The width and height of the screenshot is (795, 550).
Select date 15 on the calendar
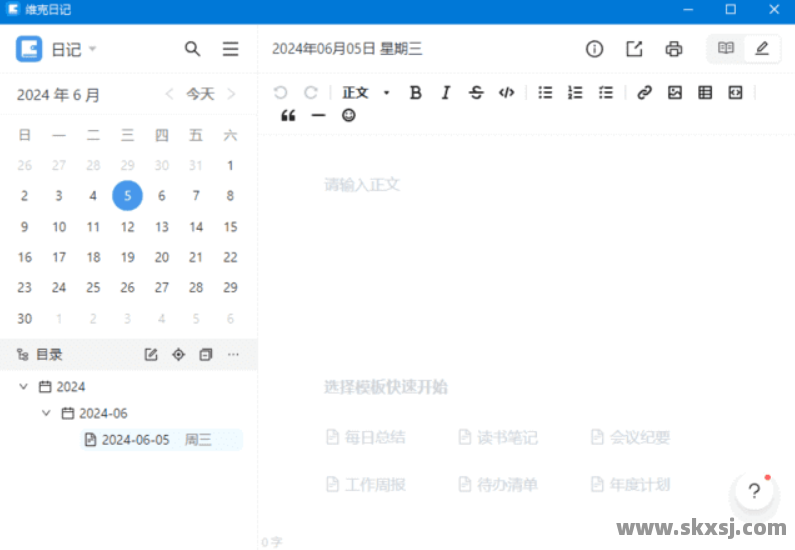[230, 227]
